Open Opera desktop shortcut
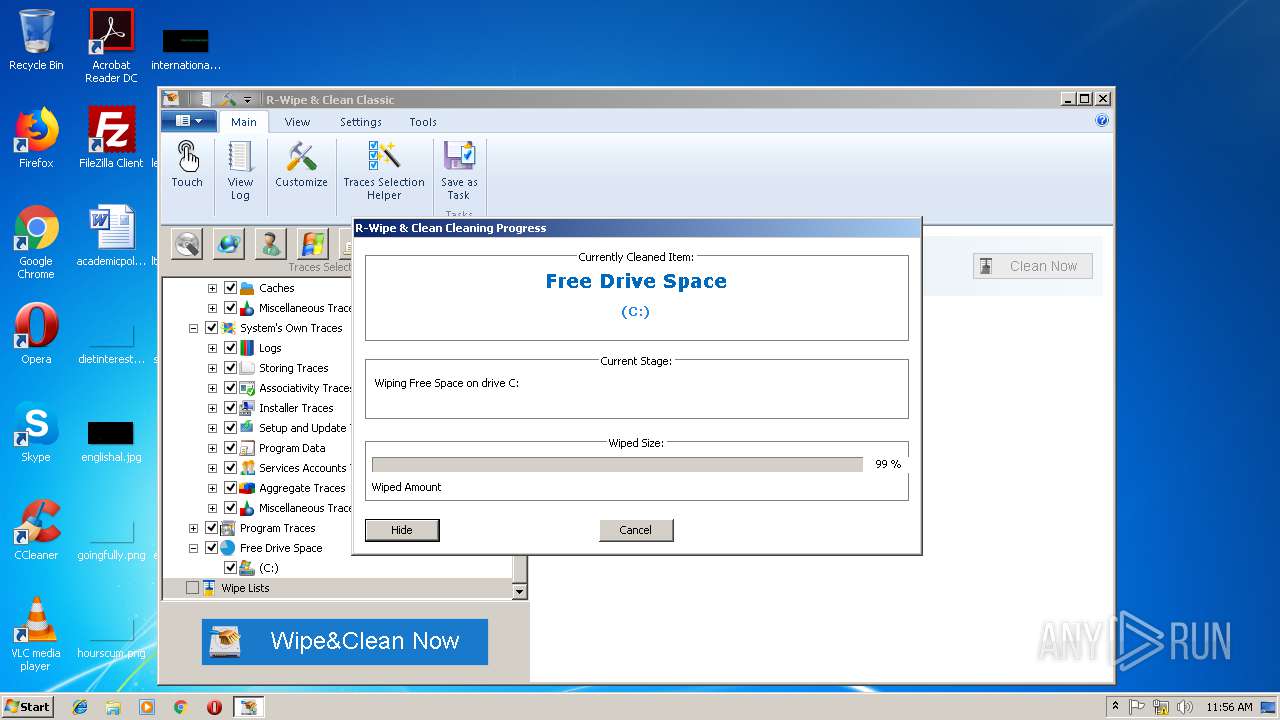Screen dimensions: 1280x720 pyautogui.click(x=36, y=334)
